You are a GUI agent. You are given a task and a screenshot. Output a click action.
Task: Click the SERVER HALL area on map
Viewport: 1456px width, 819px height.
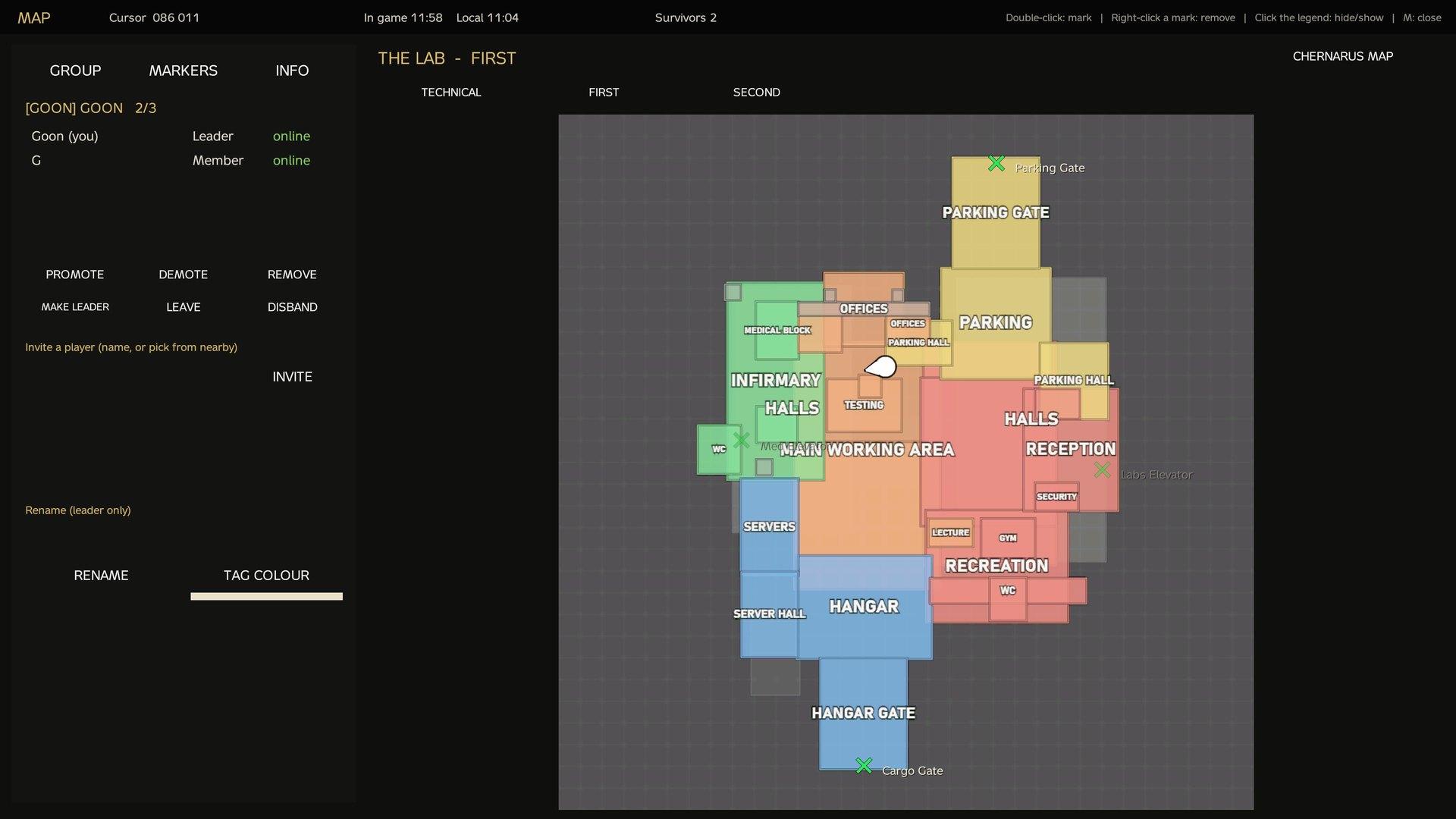pyautogui.click(x=769, y=614)
